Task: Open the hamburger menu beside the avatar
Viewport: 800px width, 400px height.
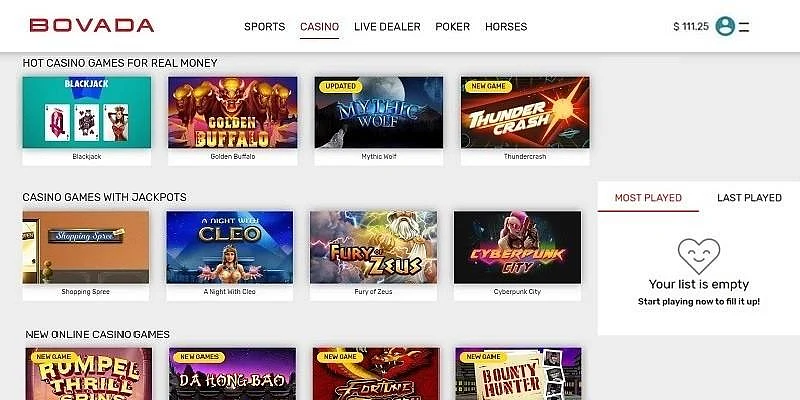Action: click(744, 27)
